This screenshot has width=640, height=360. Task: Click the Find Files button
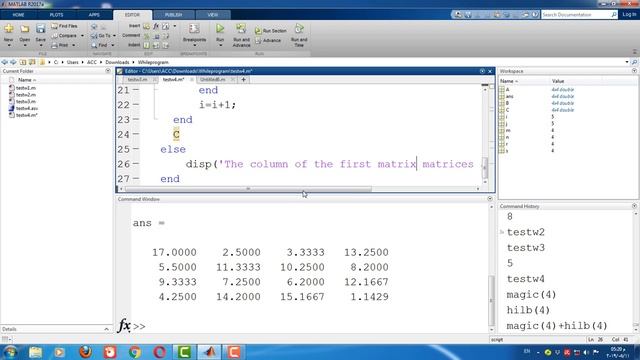64,26
